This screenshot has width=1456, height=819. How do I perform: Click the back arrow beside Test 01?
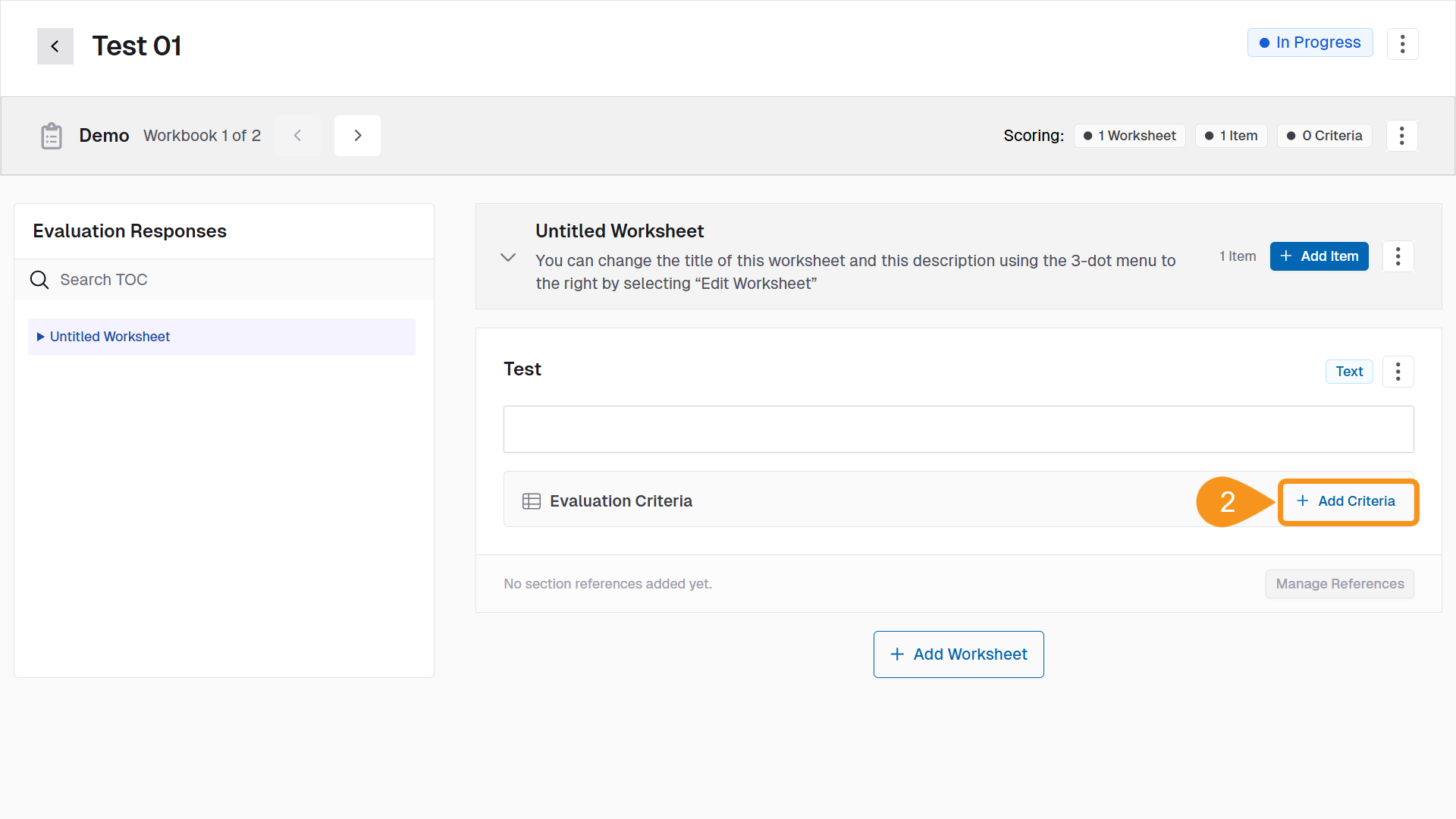coord(55,46)
